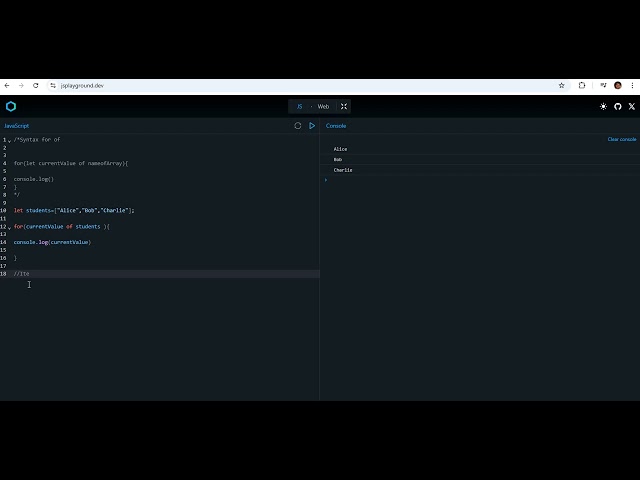Bookmark this page with star icon
The image size is (640, 480).
tap(562, 85)
